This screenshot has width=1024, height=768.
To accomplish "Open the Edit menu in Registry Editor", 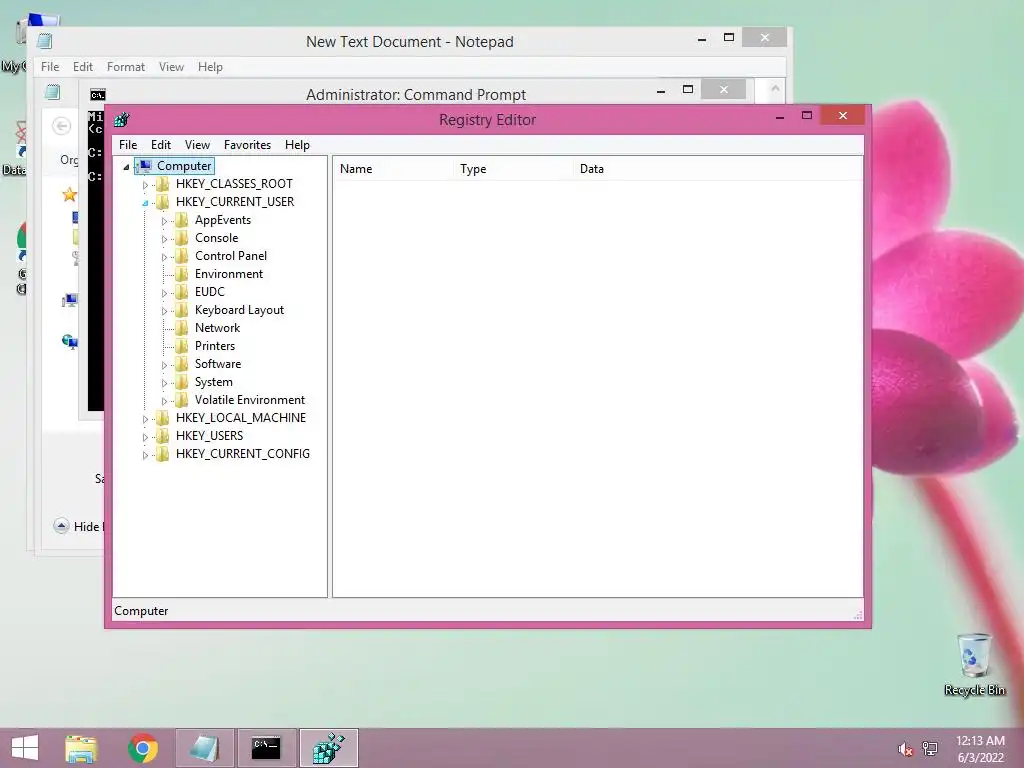I will tap(161, 145).
